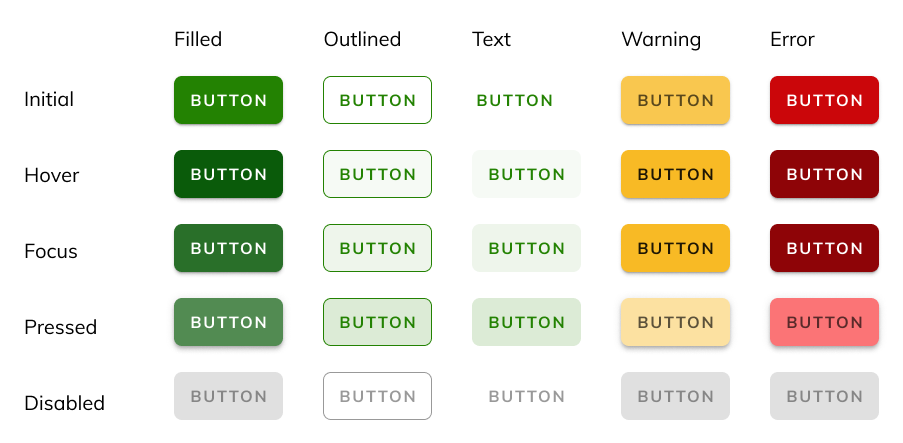The image size is (903, 443).
Task: Click the Pressed state Error pink button
Action: click(824, 322)
